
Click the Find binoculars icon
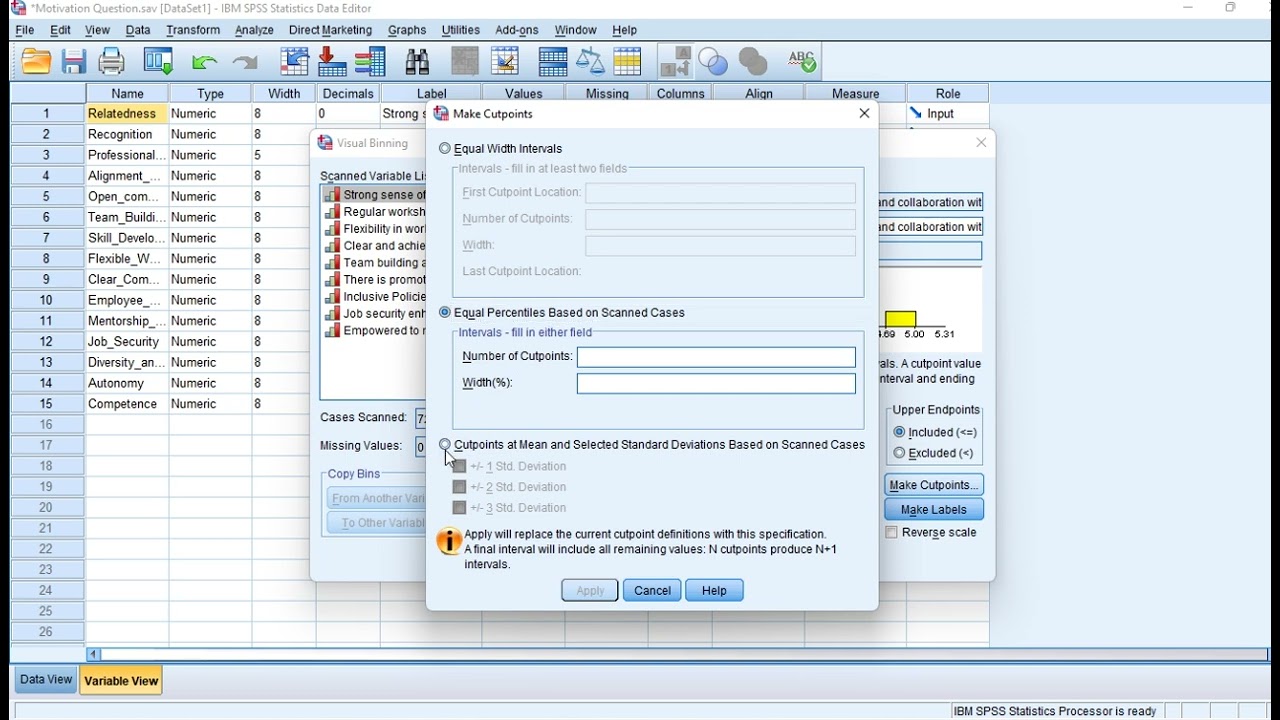(x=418, y=62)
